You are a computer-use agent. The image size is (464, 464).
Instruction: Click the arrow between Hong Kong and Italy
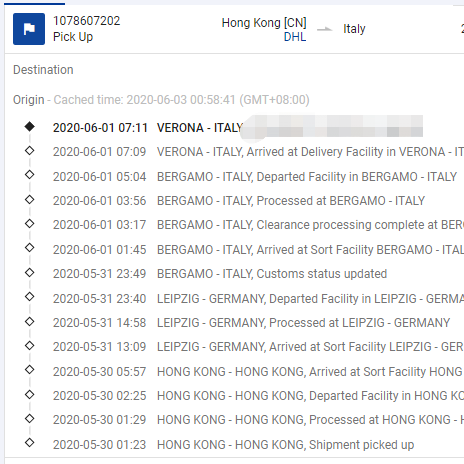[x=324, y=29]
